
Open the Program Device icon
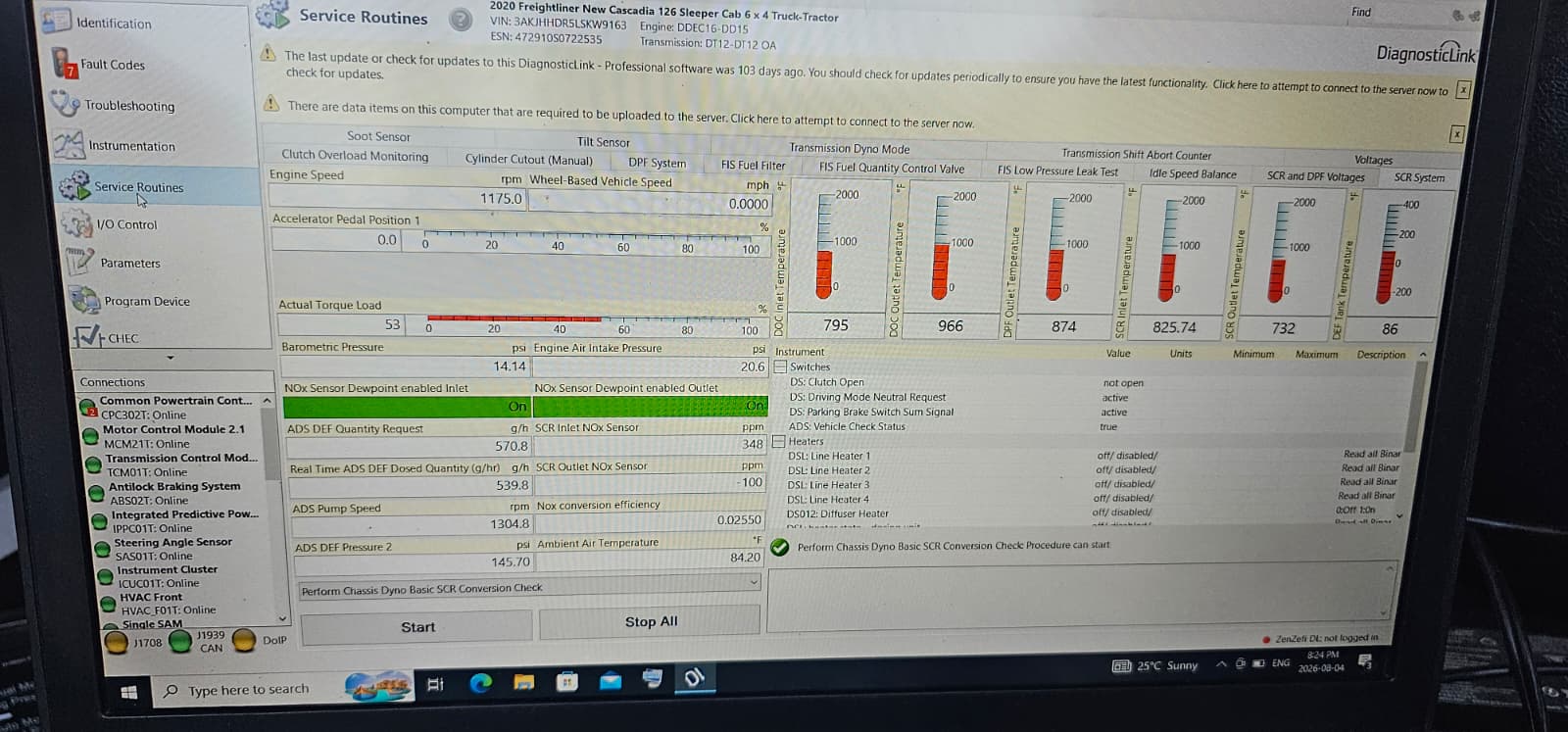(85, 300)
